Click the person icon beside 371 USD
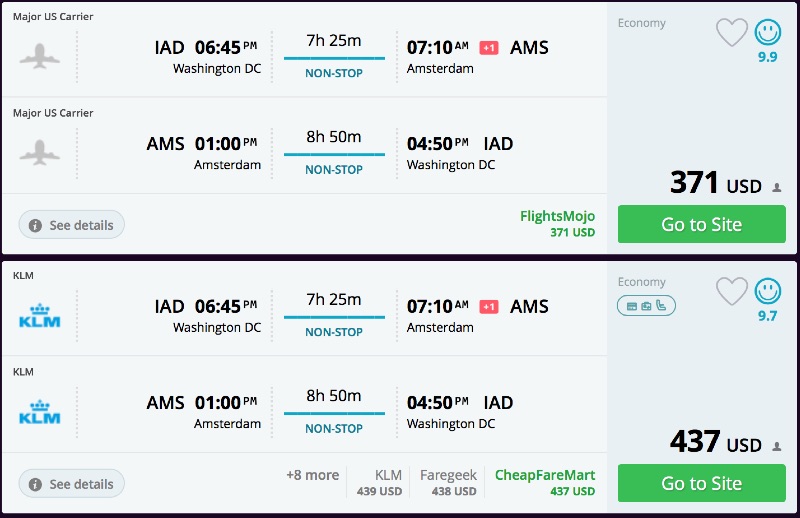This screenshot has height=518, width=800. coord(776,187)
